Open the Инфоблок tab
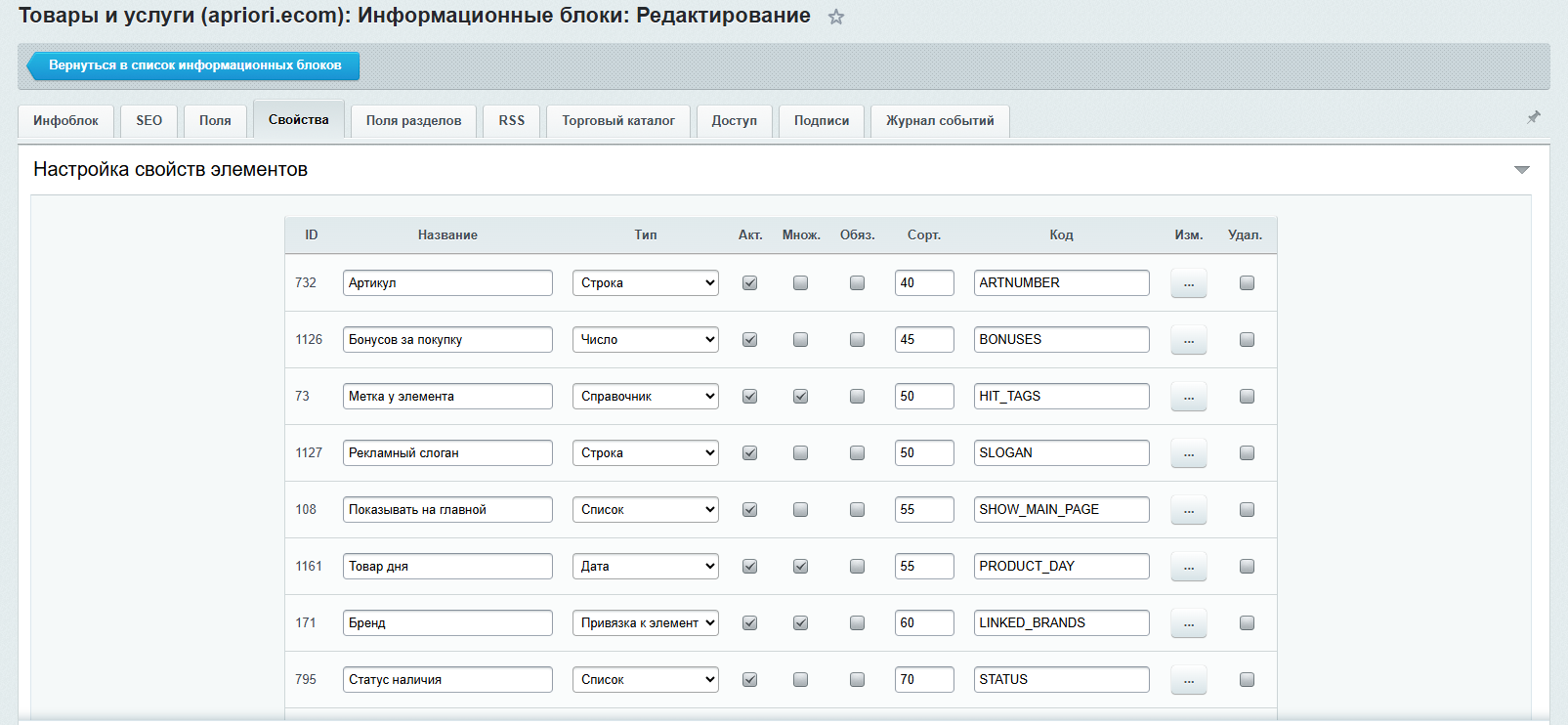This screenshot has height=725, width=1568. point(65,120)
